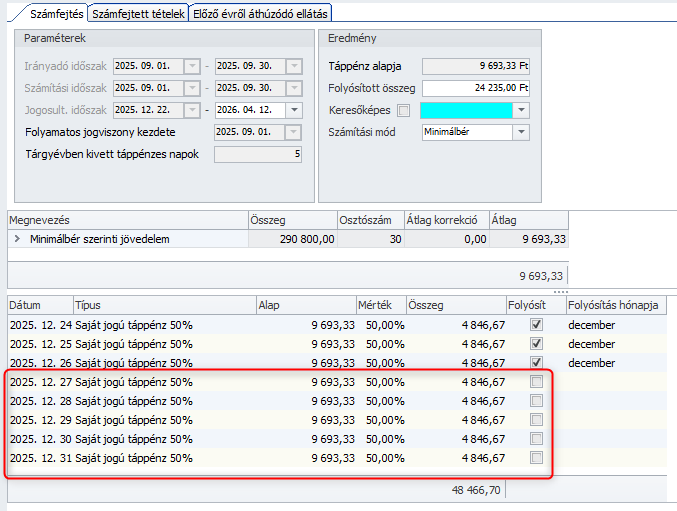Open the Számítási mód dropdown

click(x=521, y=132)
